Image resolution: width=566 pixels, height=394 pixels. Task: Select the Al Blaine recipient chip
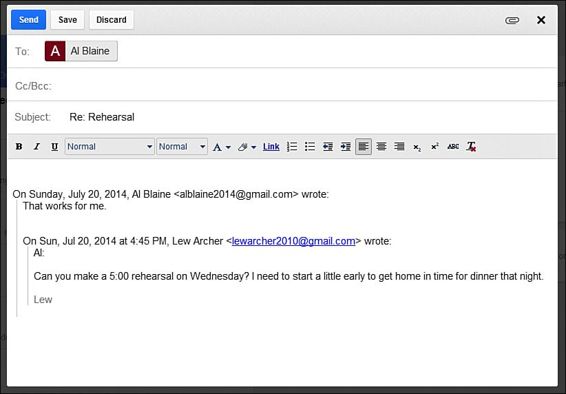[x=81, y=51]
